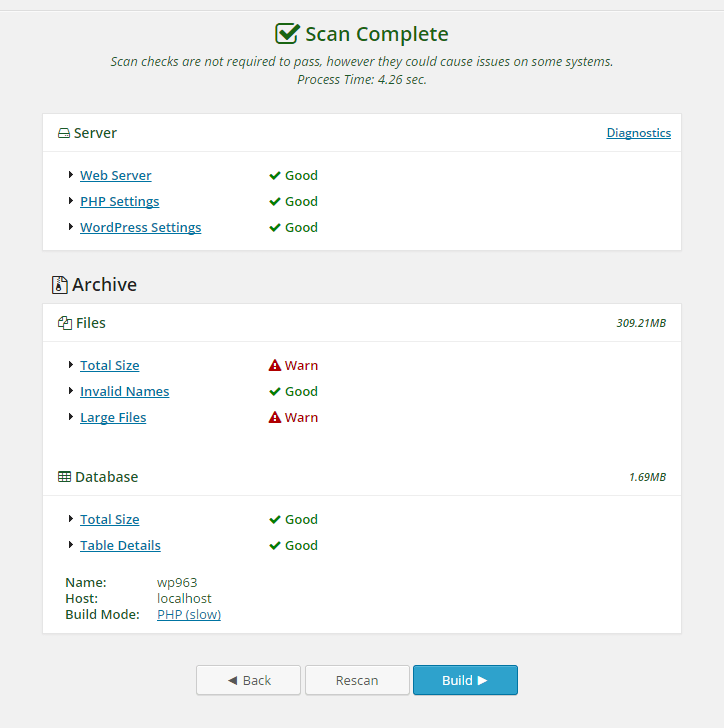The width and height of the screenshot is (724, 728).
Task: Click the PHP (slow) build mode link
Action: click(189, 615)
